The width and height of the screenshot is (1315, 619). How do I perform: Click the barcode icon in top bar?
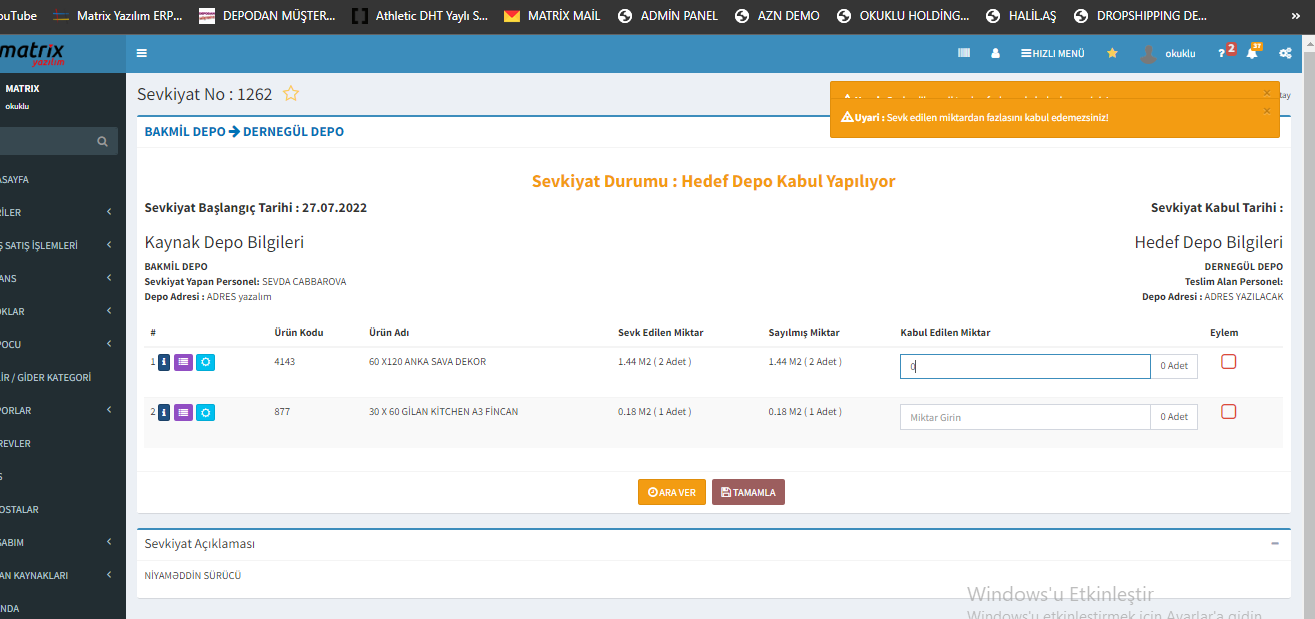[964, 53]
